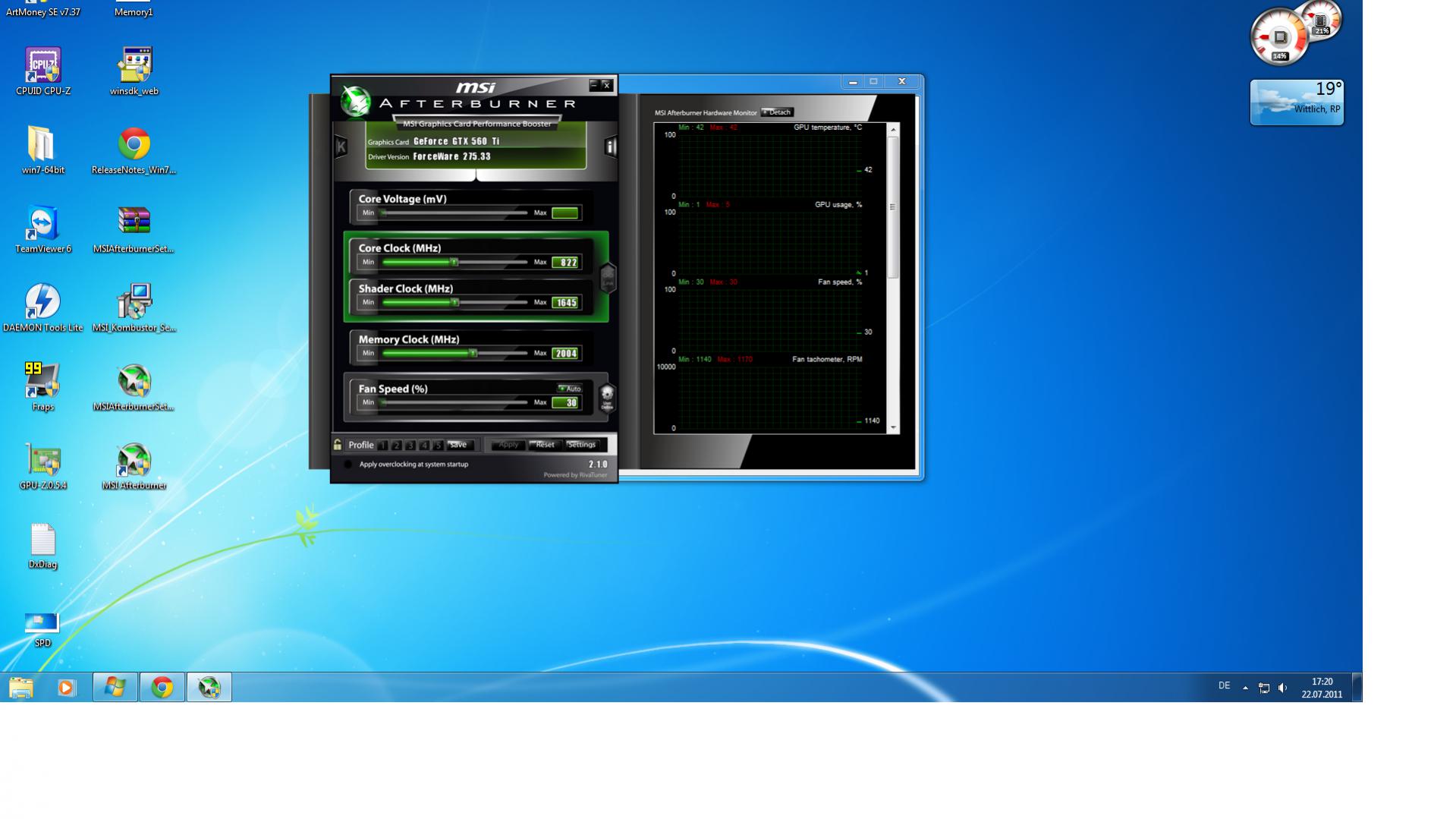
Task: Click the DE language indicator
Action: [x=1224, y=686]
